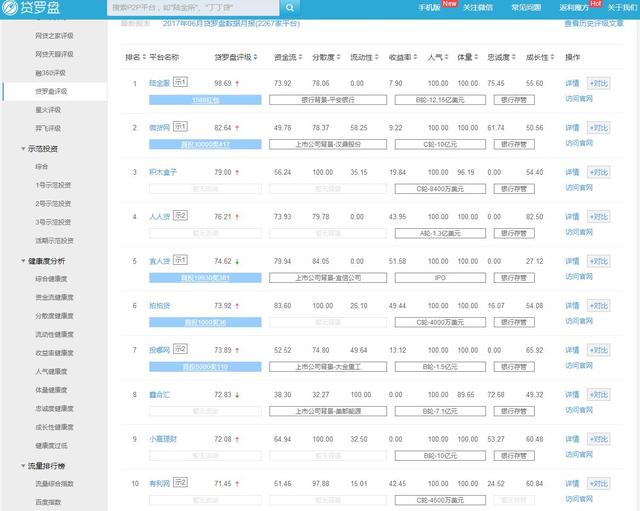Open 关注微信 in the top navigation
Screen dimensions: 640x511
(x=478, y=8)
